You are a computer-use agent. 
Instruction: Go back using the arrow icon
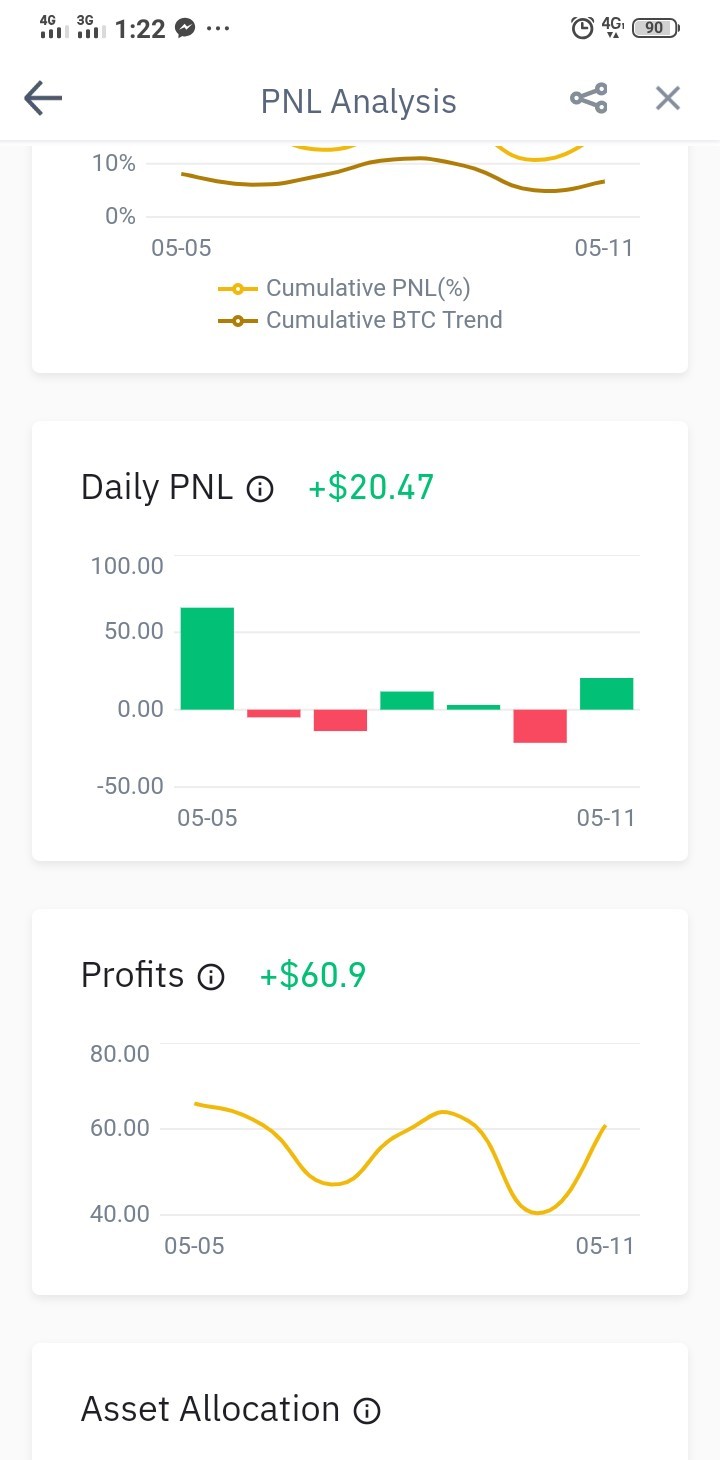(43, 98)
